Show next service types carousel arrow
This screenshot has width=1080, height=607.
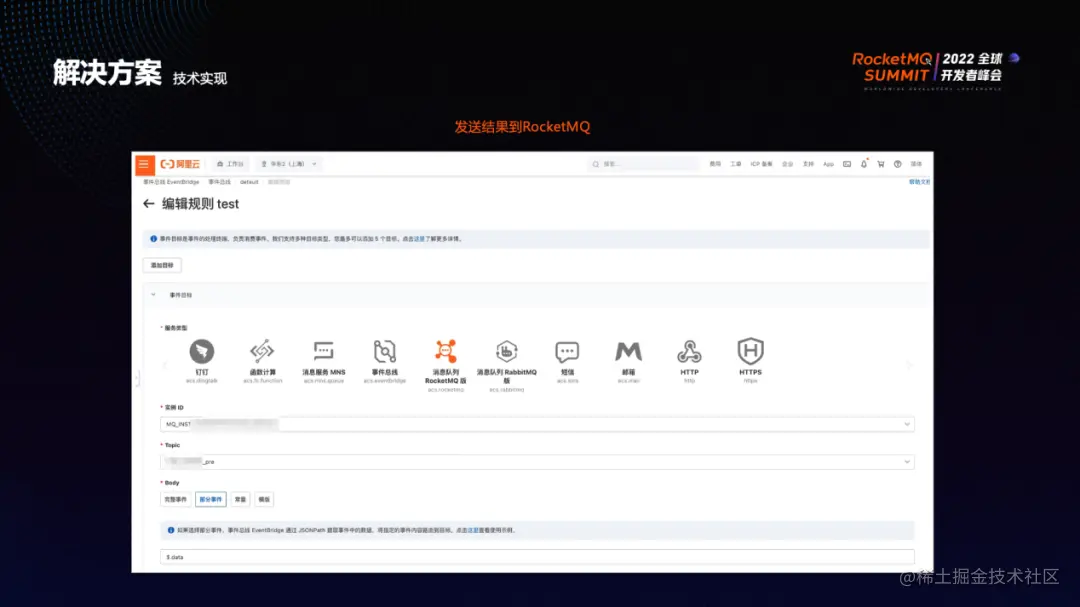(x=909, y=364)
